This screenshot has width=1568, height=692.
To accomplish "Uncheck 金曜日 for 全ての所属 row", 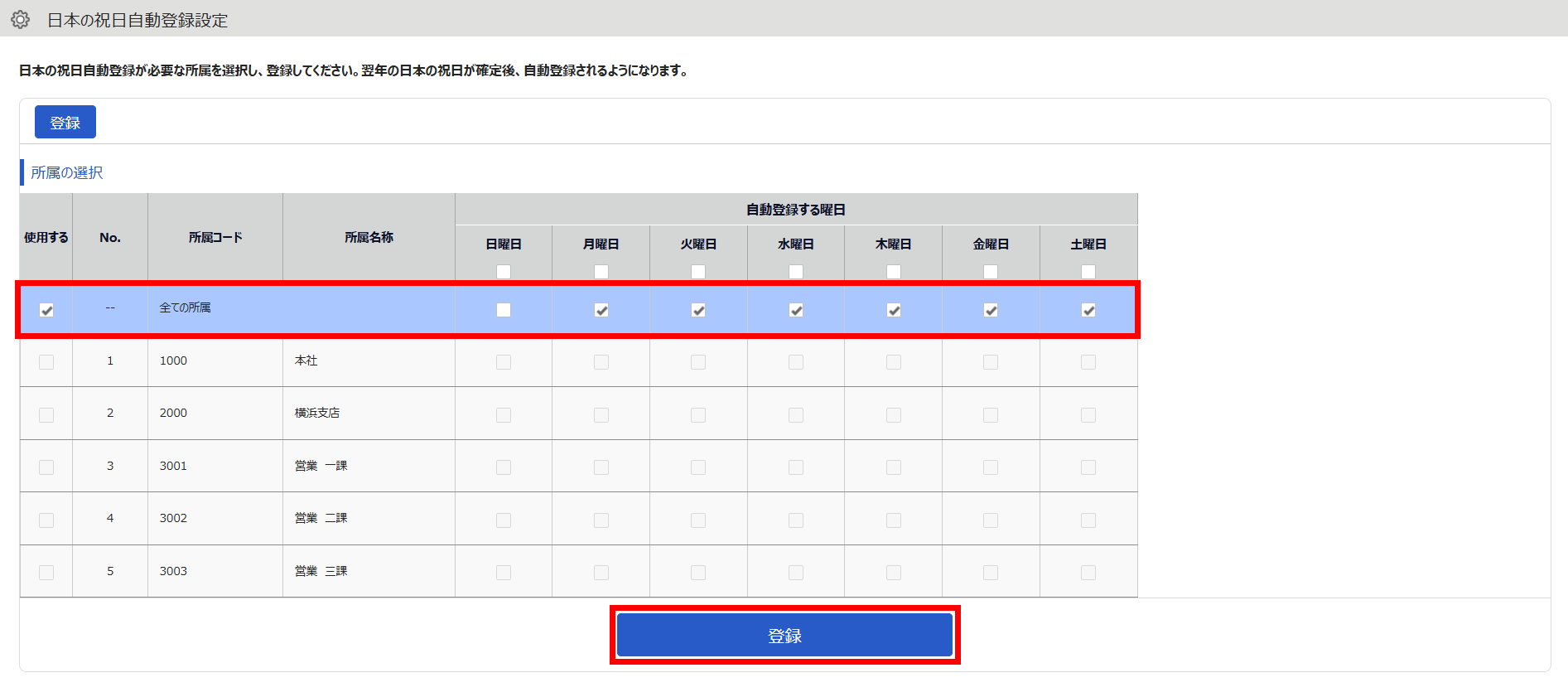I will 991,310.
